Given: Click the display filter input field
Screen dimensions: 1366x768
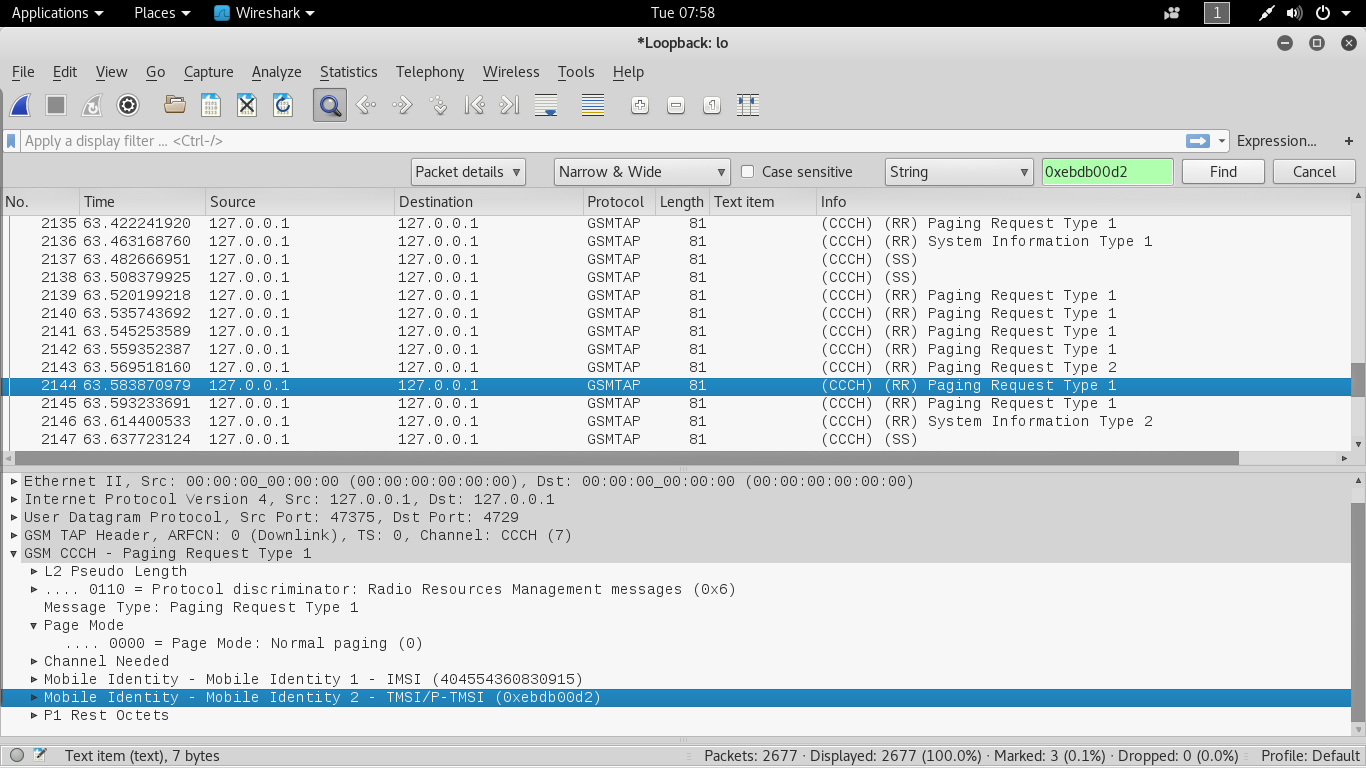Looking at the screenshot, I should click(x=600, y=141).
